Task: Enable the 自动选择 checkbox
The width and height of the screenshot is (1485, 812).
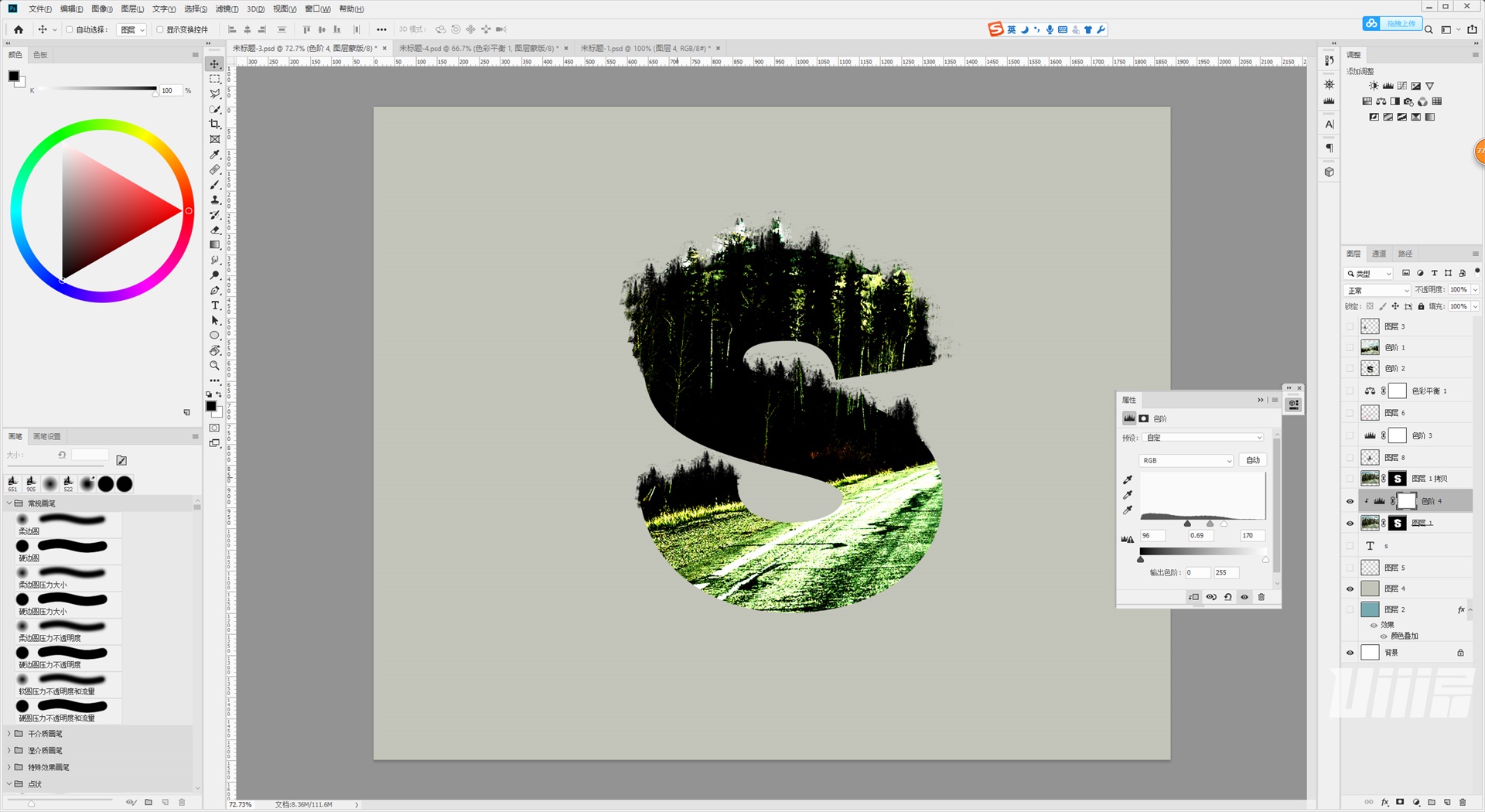Action: click(x=69, y=29)
